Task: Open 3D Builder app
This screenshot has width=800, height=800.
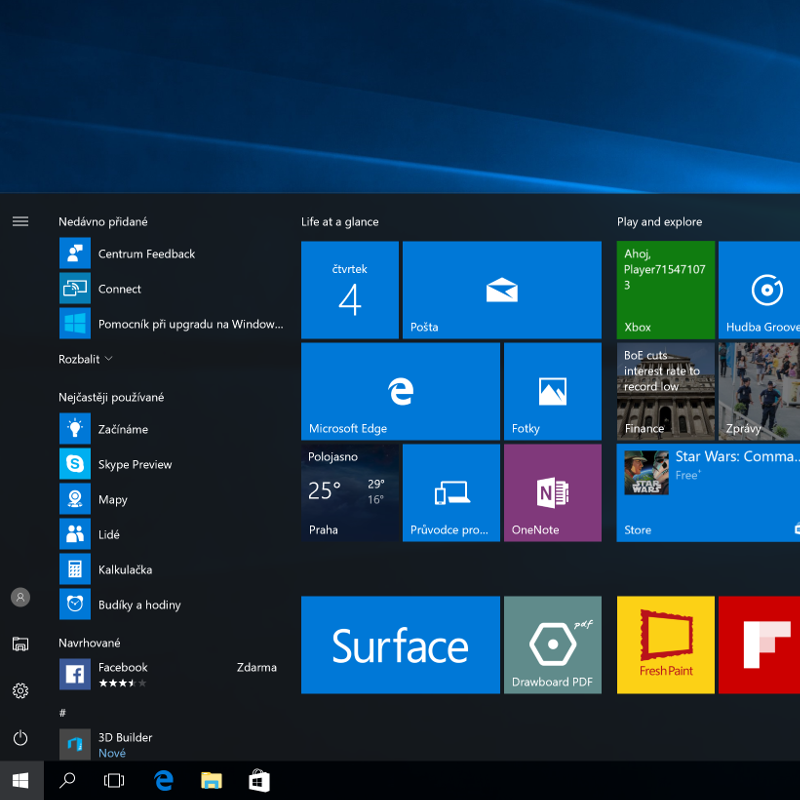Action: coord(171,744)
